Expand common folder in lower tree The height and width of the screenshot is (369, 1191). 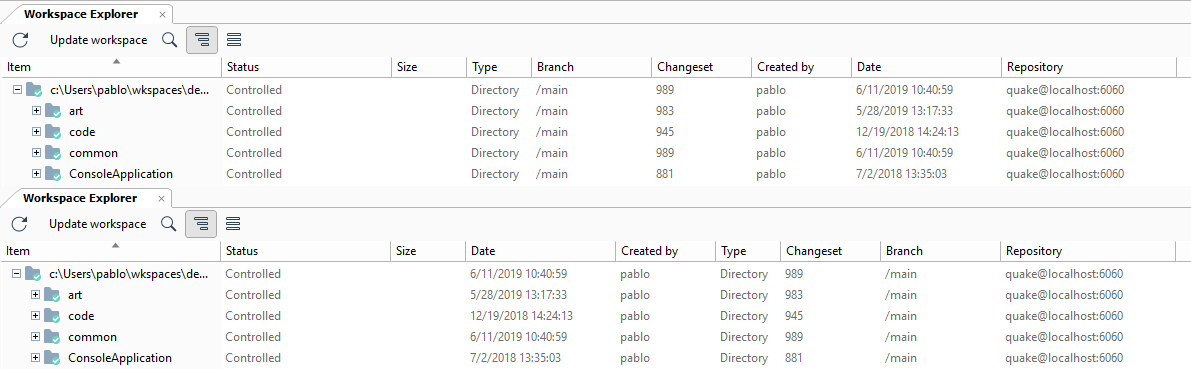(35, 336)
